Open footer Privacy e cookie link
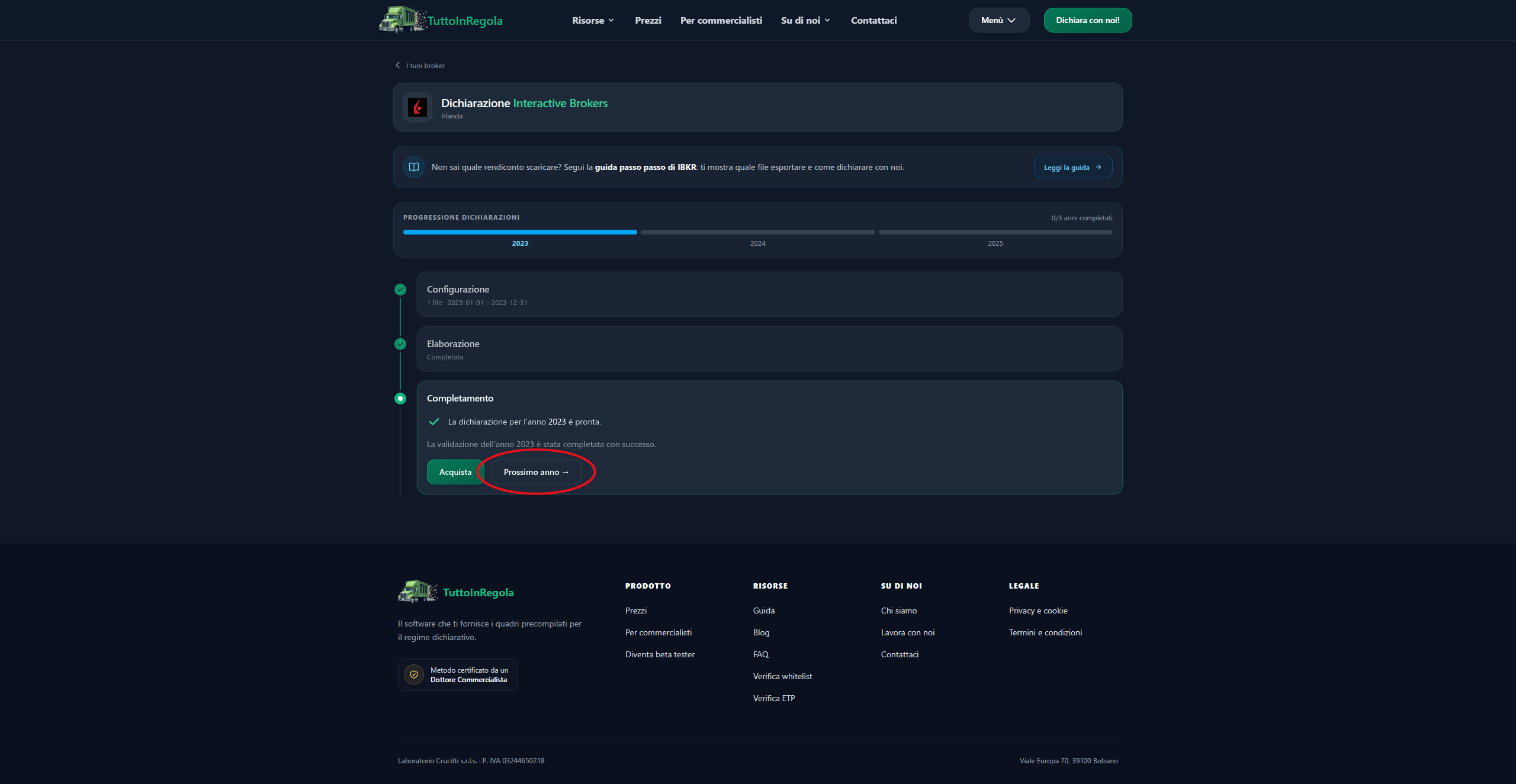This screenshot has height=784, width=1516. tap(1038, 611)
